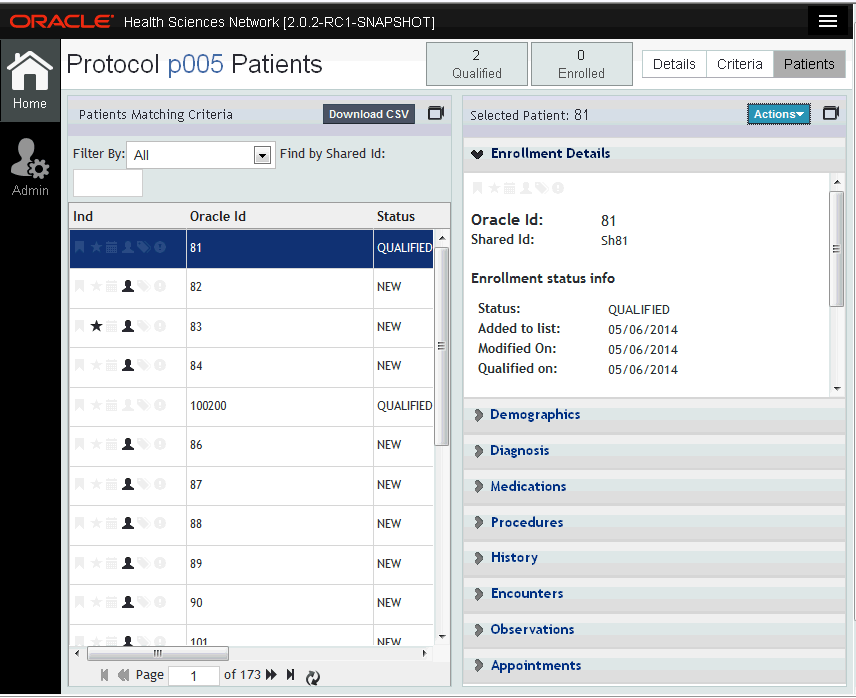Image resolution: width=856 pixels, height=698 pixels.
Task: Jump to last page of patients
Action: click(290, 675)
